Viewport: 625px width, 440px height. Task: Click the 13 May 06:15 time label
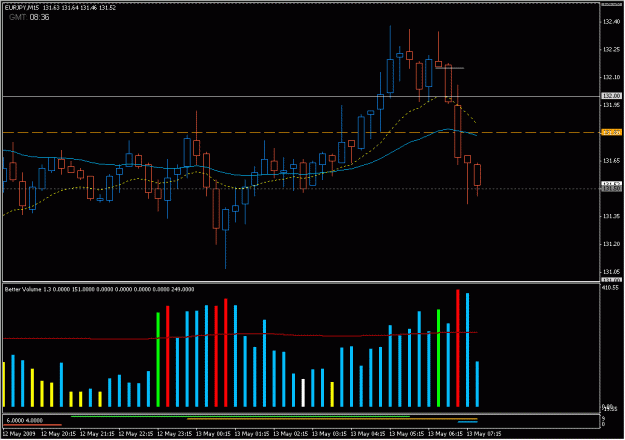445,434
